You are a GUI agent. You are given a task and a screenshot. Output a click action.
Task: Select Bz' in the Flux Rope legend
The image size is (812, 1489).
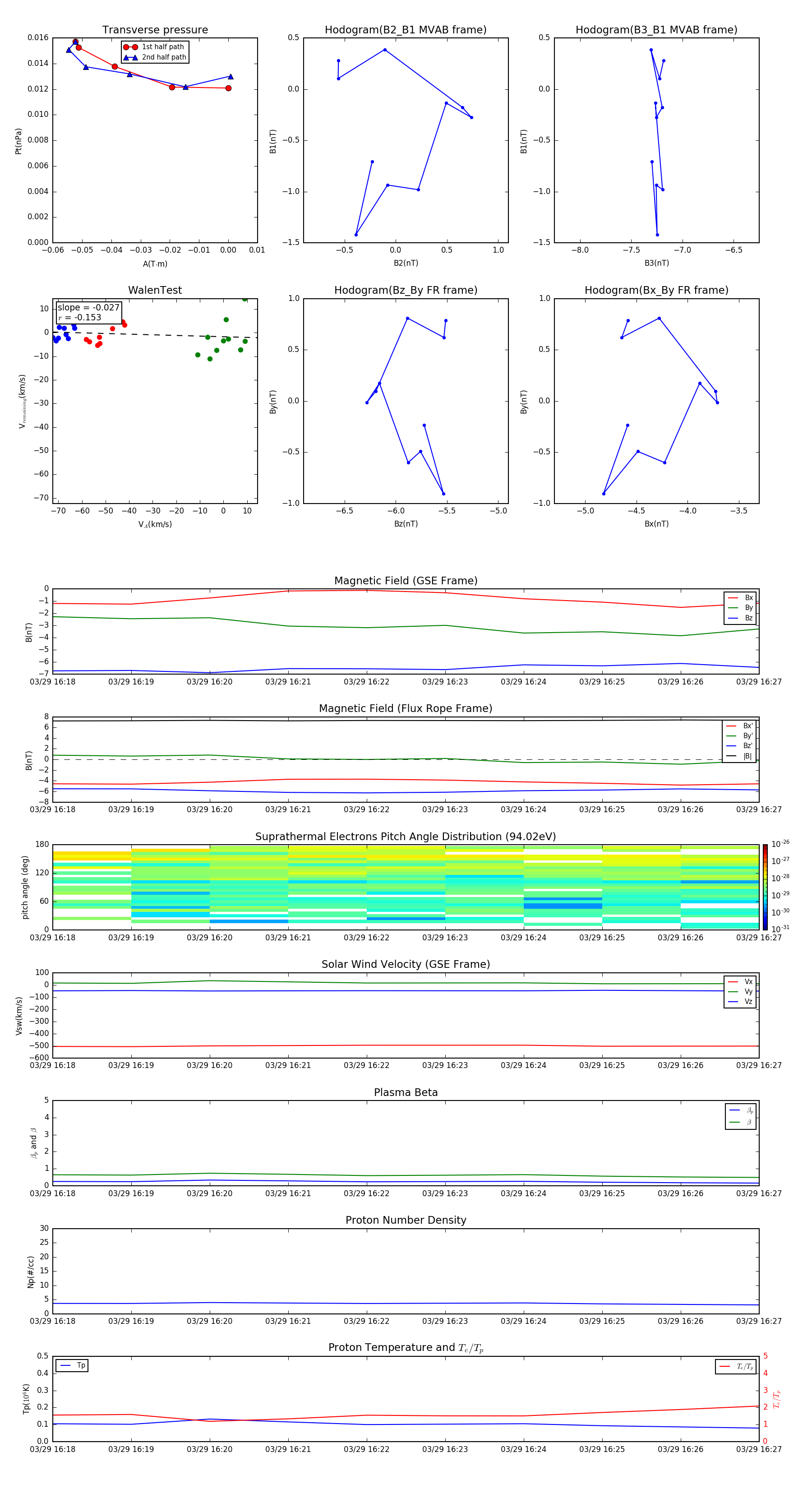coord(739,746)
